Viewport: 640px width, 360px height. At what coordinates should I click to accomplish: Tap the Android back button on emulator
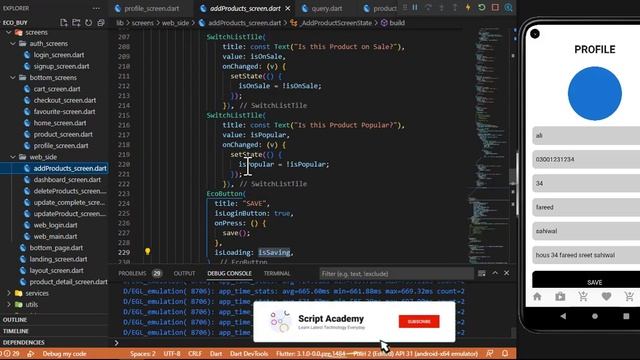pos(563,316)
